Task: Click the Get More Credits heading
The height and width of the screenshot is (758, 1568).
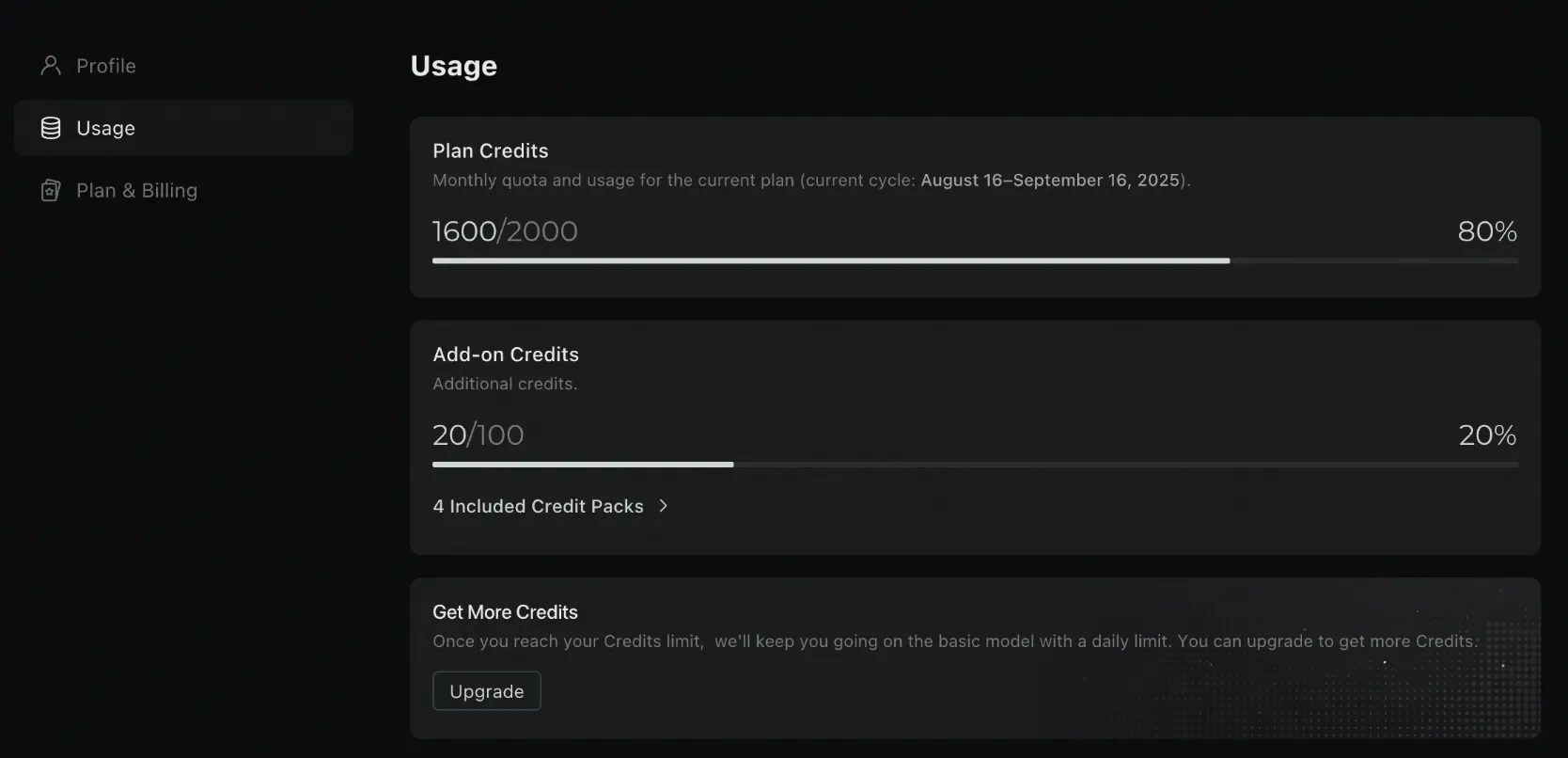Action: [505, 612]
